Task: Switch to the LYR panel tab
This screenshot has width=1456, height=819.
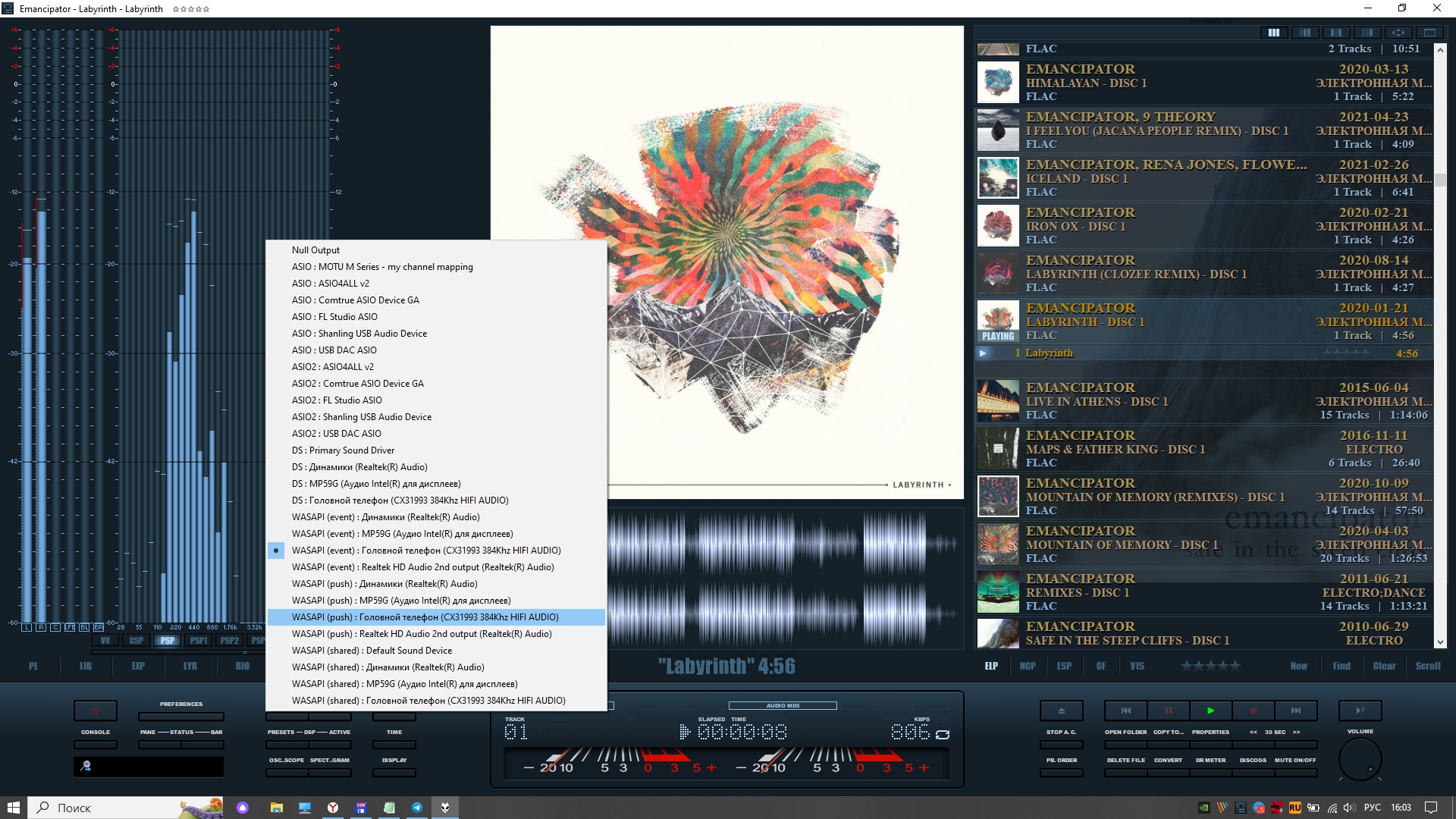Action: tap(190, 666)
